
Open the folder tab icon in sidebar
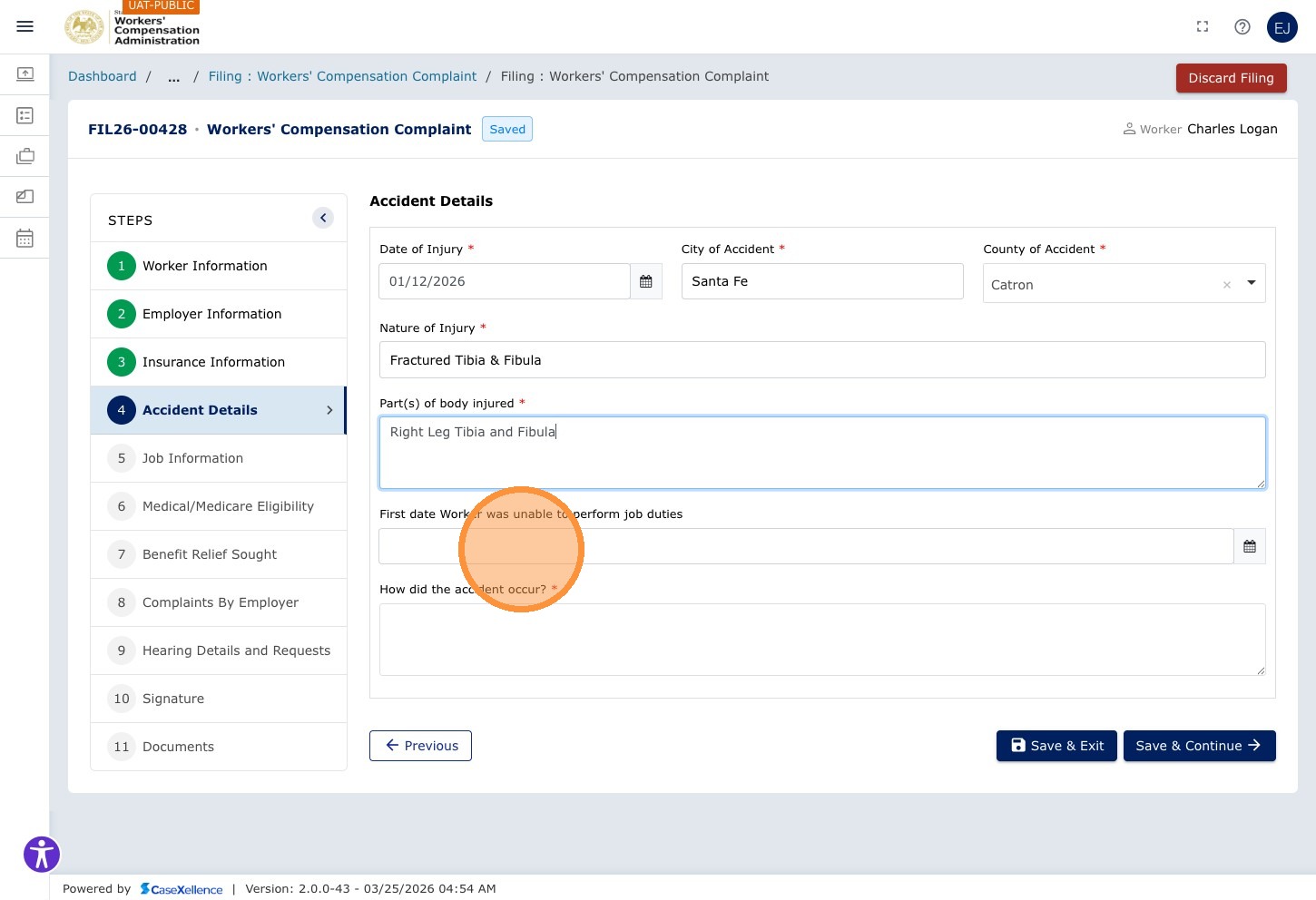point(25,196)
